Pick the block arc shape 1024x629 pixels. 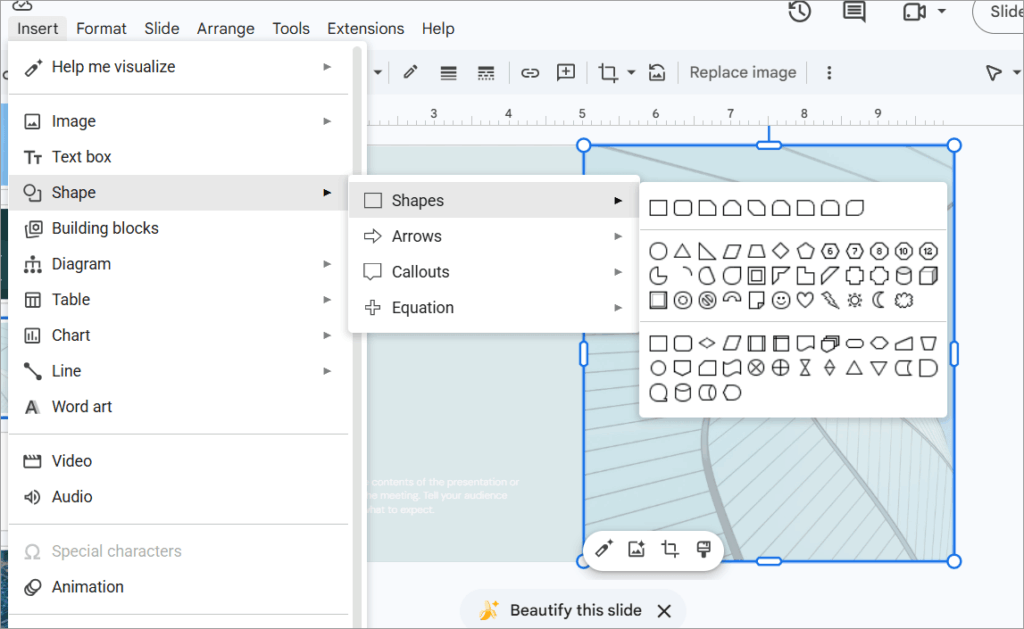[731, 298]
